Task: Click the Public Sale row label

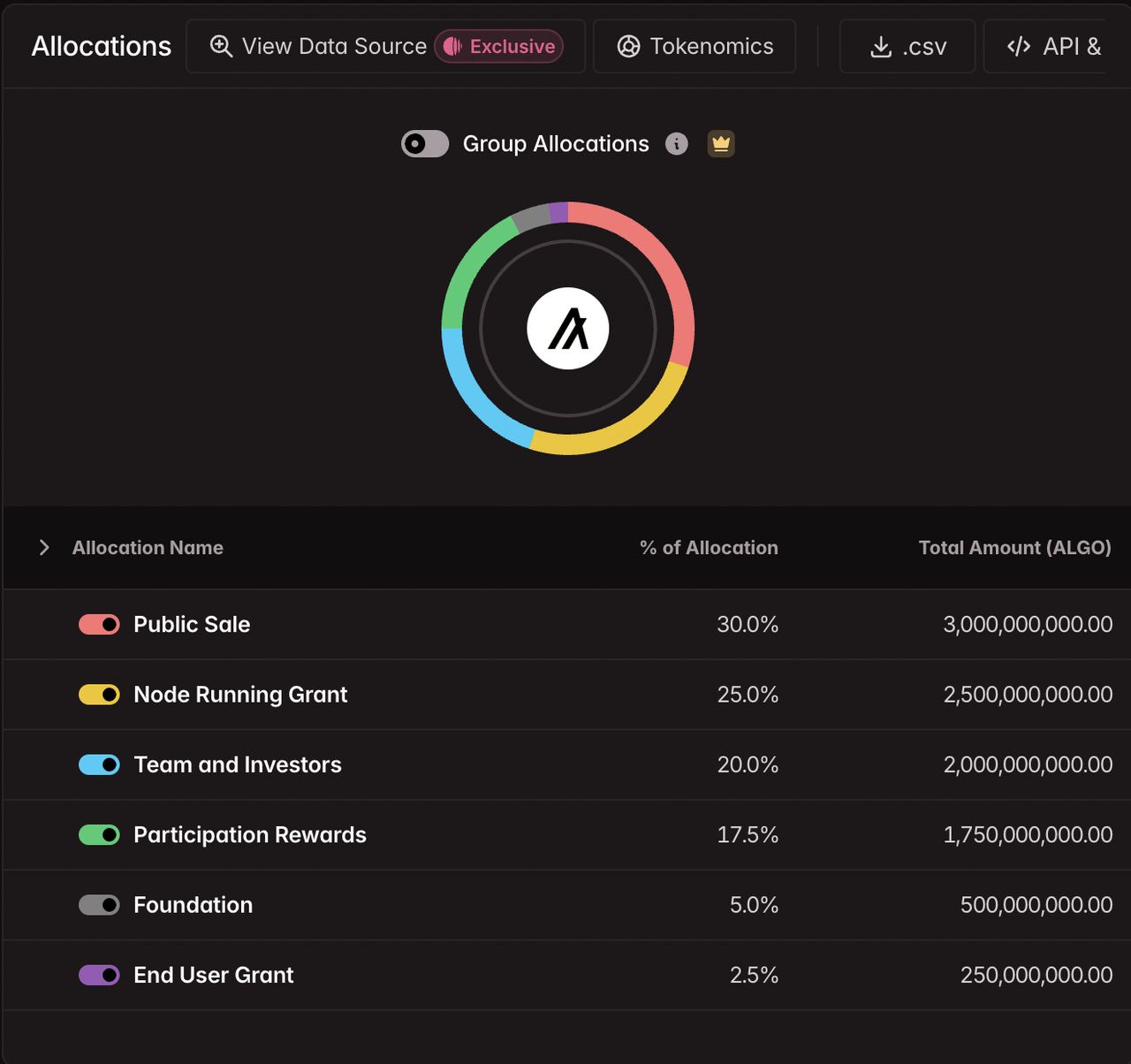Action: pos(192,625)
